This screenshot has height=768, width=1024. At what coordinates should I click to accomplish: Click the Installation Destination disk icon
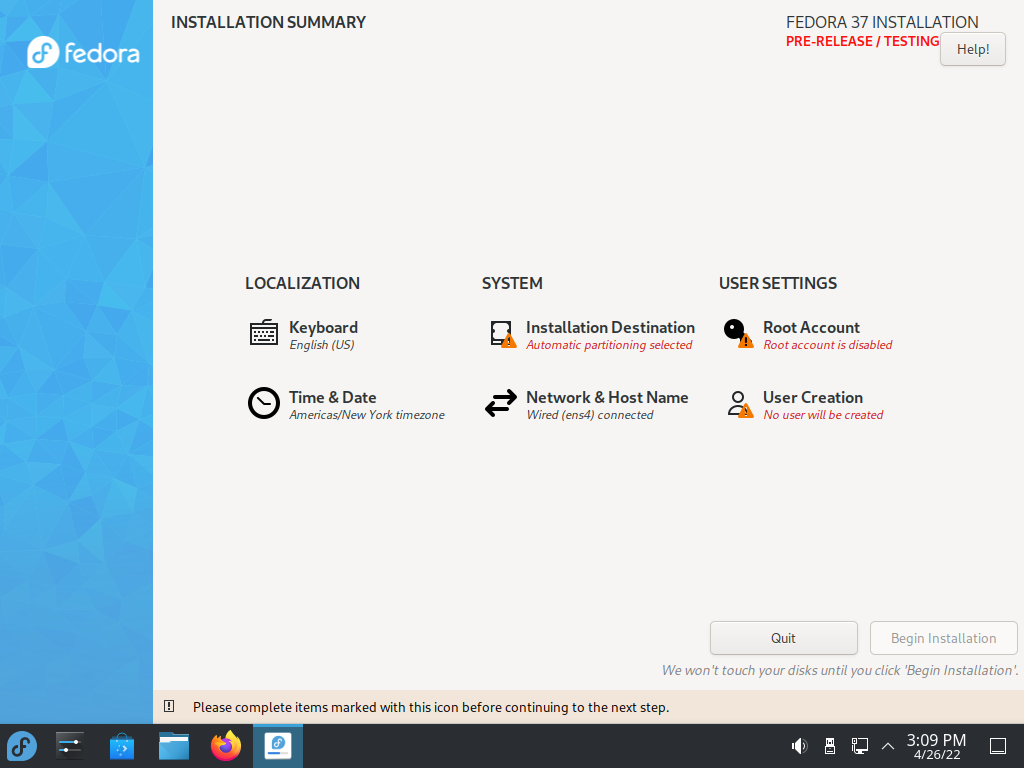coord(503,334)
